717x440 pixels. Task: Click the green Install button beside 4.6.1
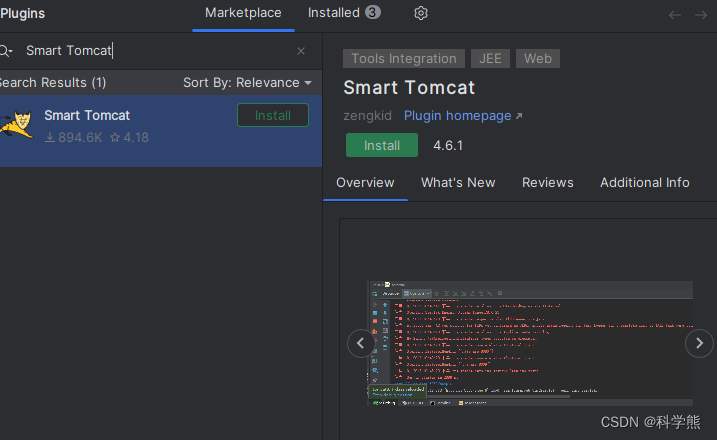[x=382, y=145]
